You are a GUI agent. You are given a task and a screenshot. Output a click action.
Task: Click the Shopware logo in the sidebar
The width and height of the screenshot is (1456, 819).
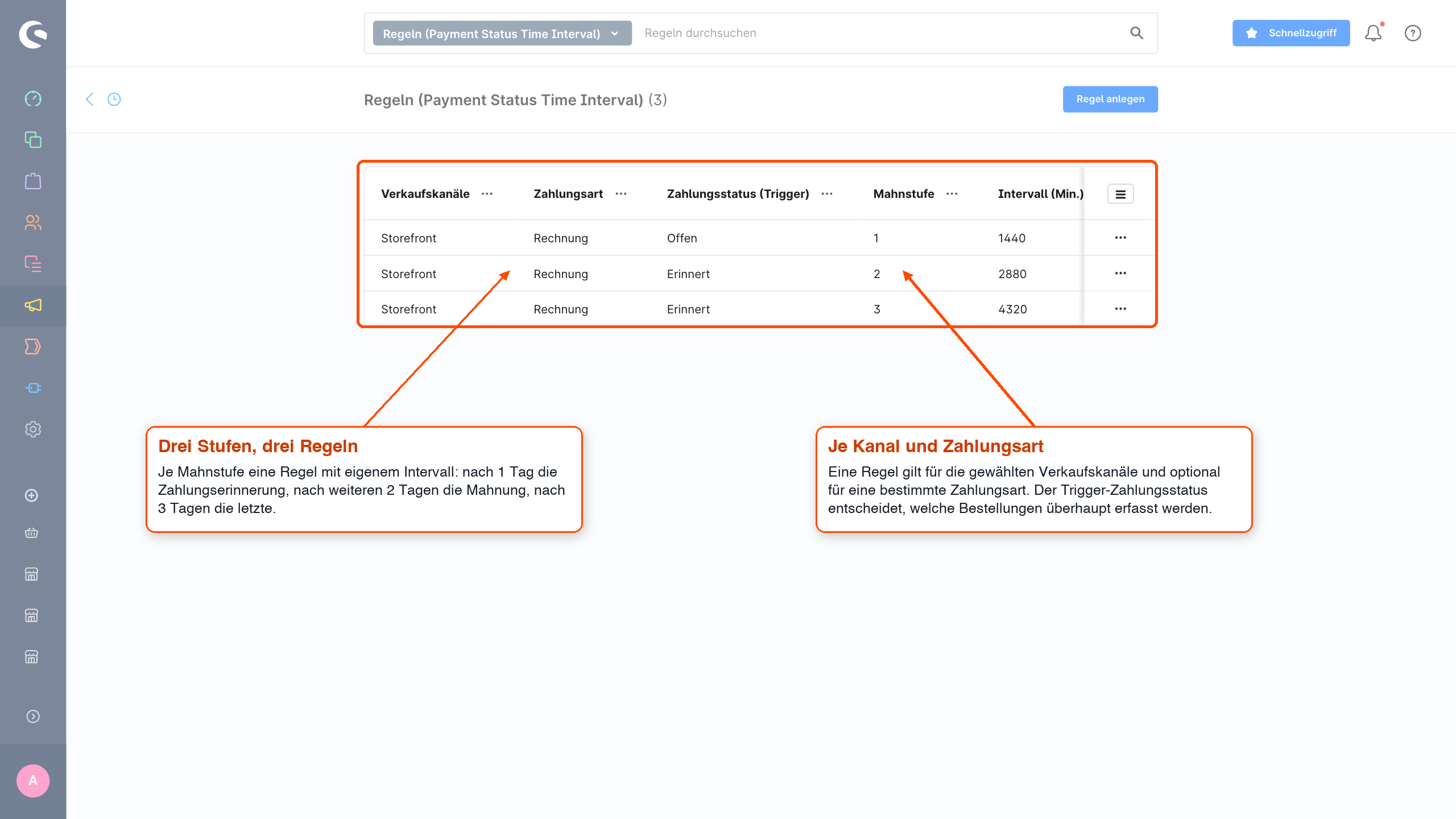(x=33, y=34)
